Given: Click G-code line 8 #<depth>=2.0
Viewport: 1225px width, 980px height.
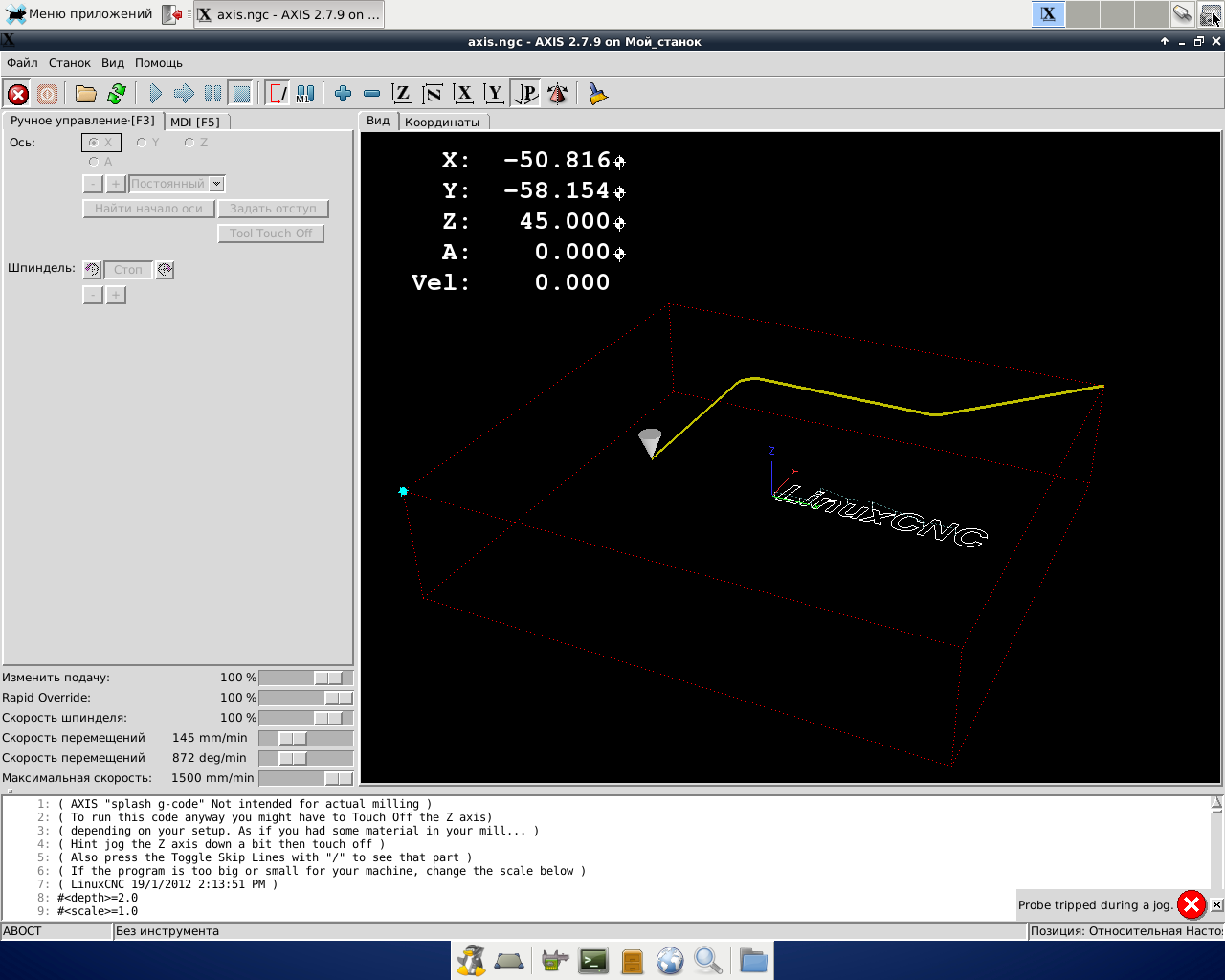Looking at the screenshot, I should coord(98,898).
